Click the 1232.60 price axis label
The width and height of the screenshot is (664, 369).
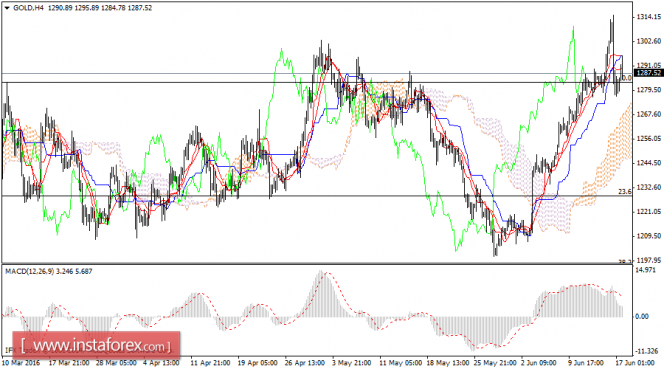click(x=649, y=187)
